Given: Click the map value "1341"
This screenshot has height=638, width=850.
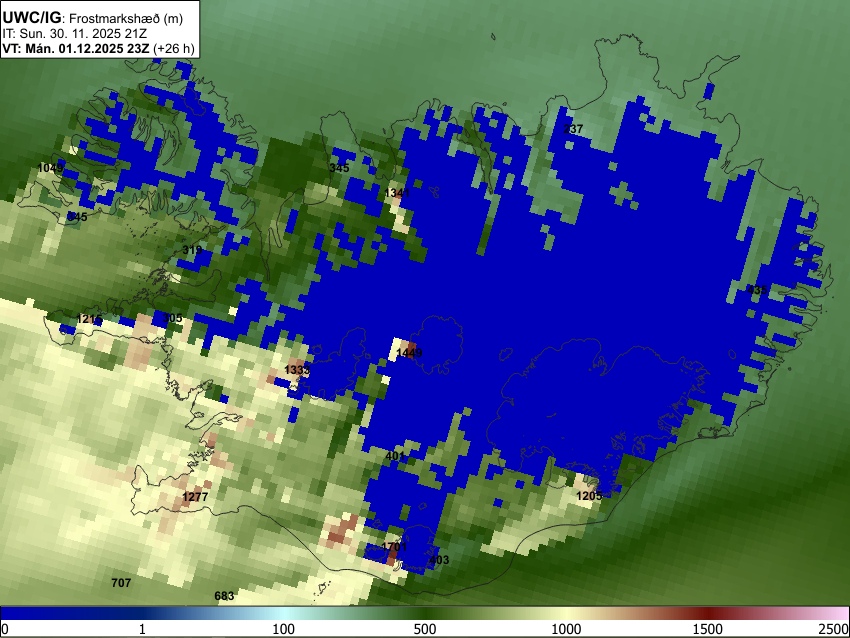Looking at the screenshot, I should click(x=397, y=193).
